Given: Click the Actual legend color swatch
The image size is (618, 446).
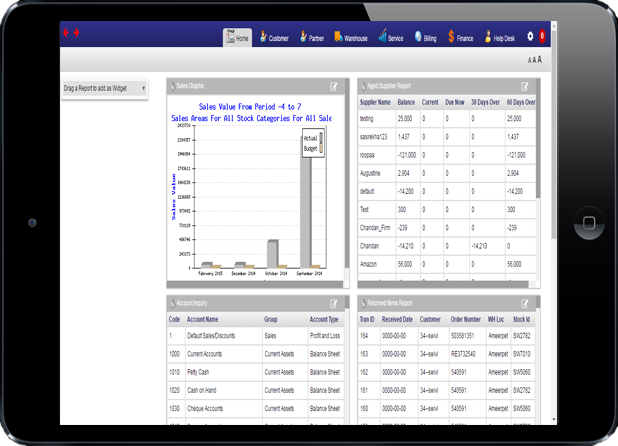Looking at the screenshot, I should coord(319,140).
